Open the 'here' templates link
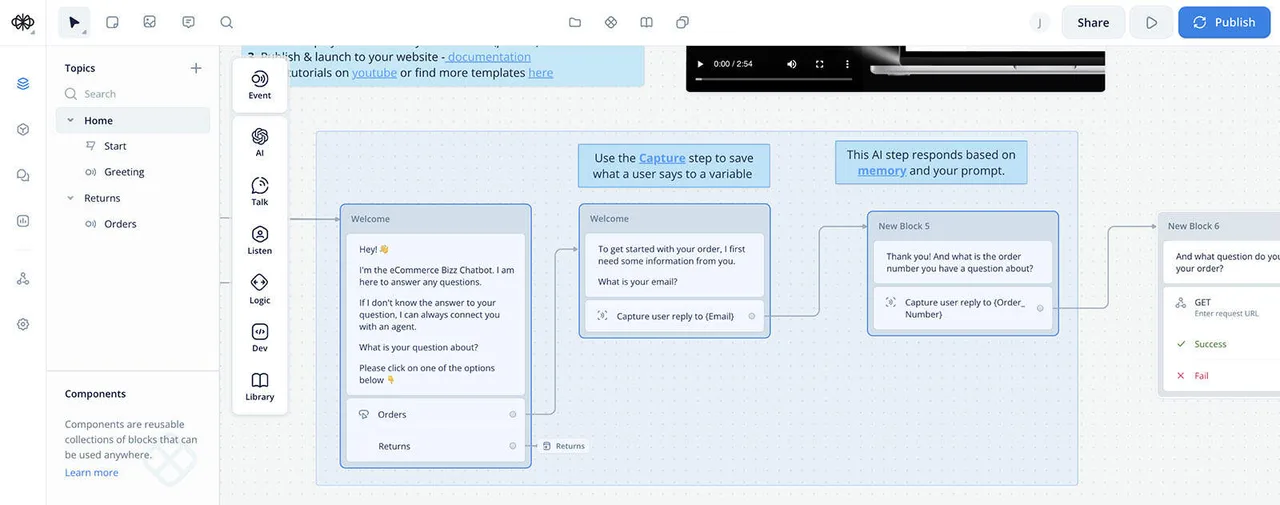1280x505 pixels. tap(541, 73)
